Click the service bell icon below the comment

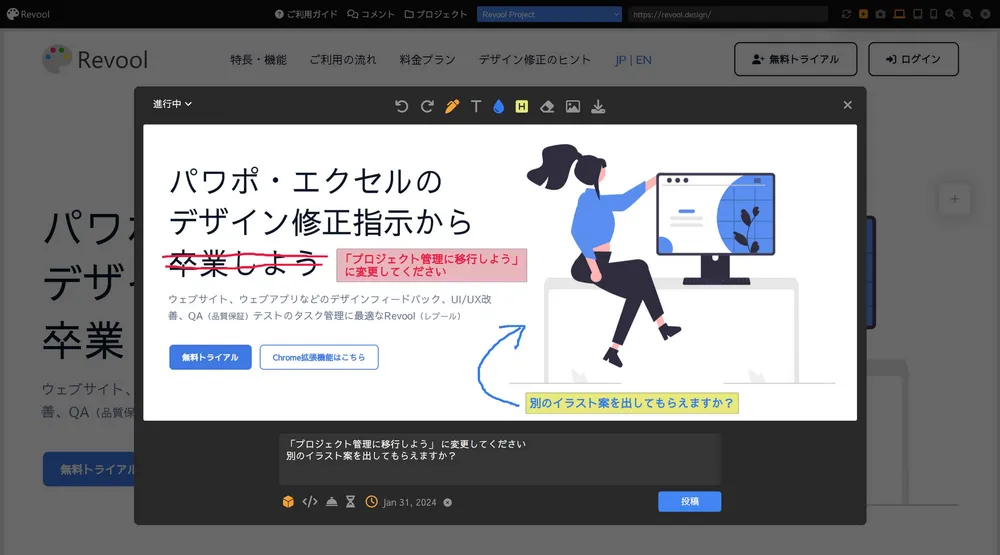coord(332,502)
